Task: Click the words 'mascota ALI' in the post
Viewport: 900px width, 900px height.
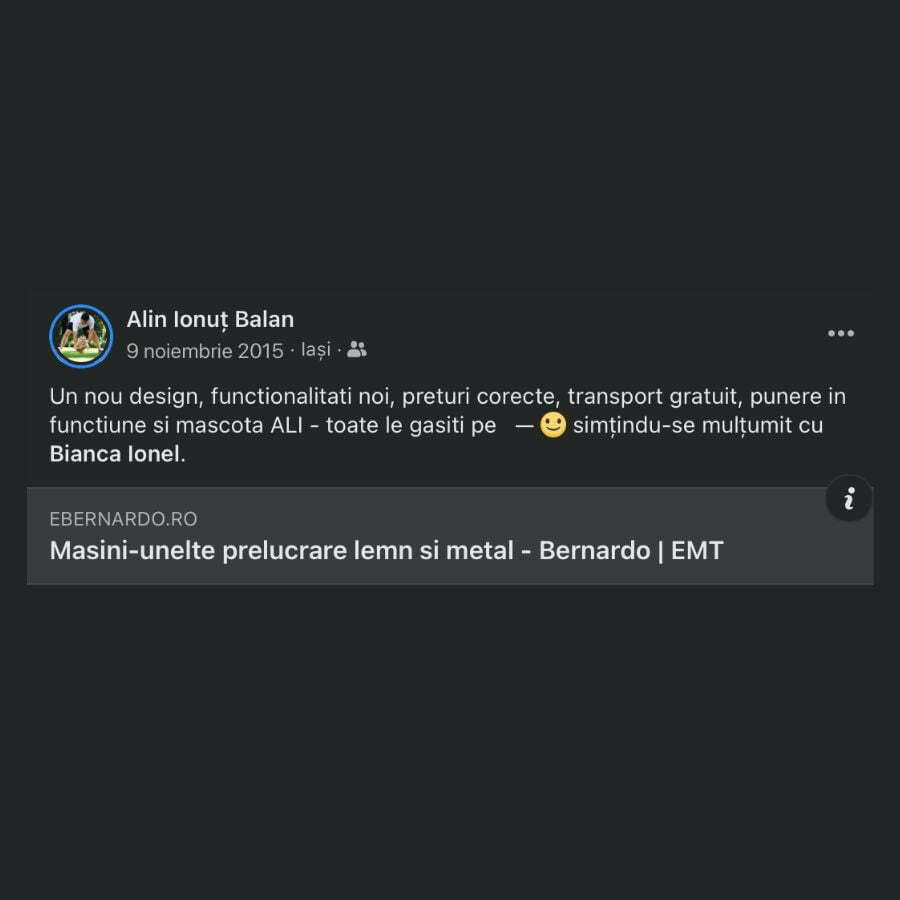Action: (238, 425)
